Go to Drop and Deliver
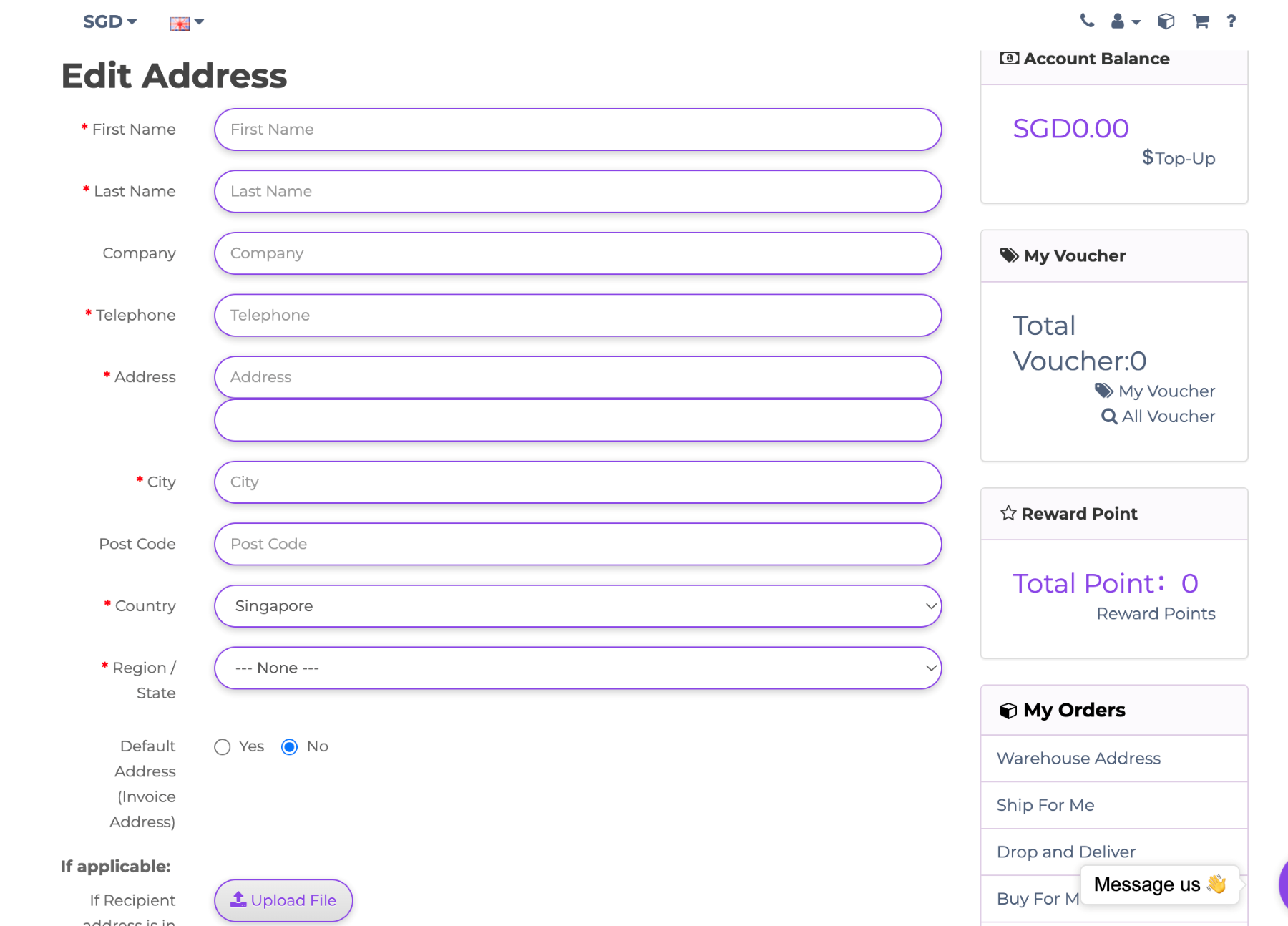Screen dimensions: 1288x926 1065,852
